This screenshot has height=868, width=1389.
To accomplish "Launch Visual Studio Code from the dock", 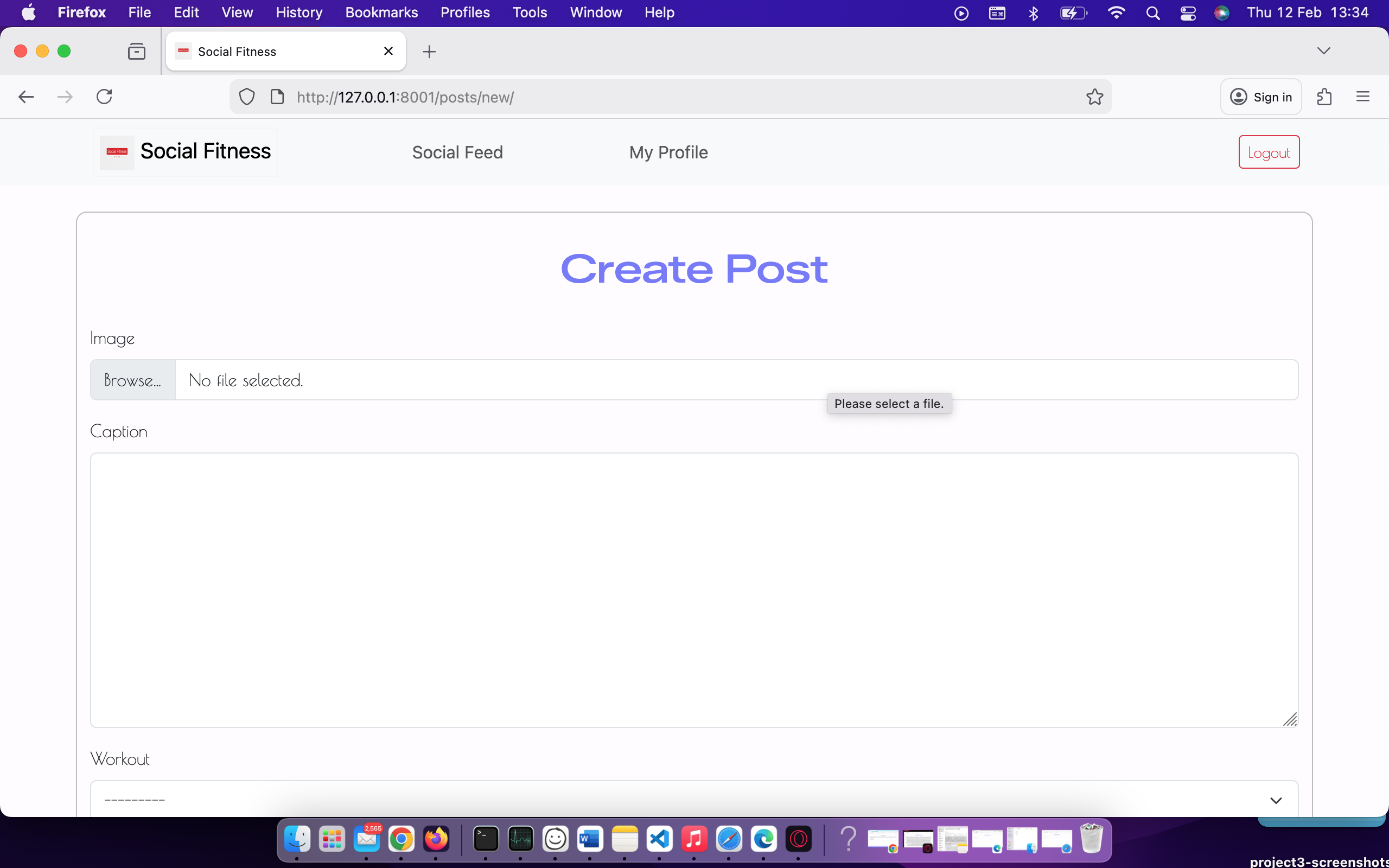I will pos(659,839).
